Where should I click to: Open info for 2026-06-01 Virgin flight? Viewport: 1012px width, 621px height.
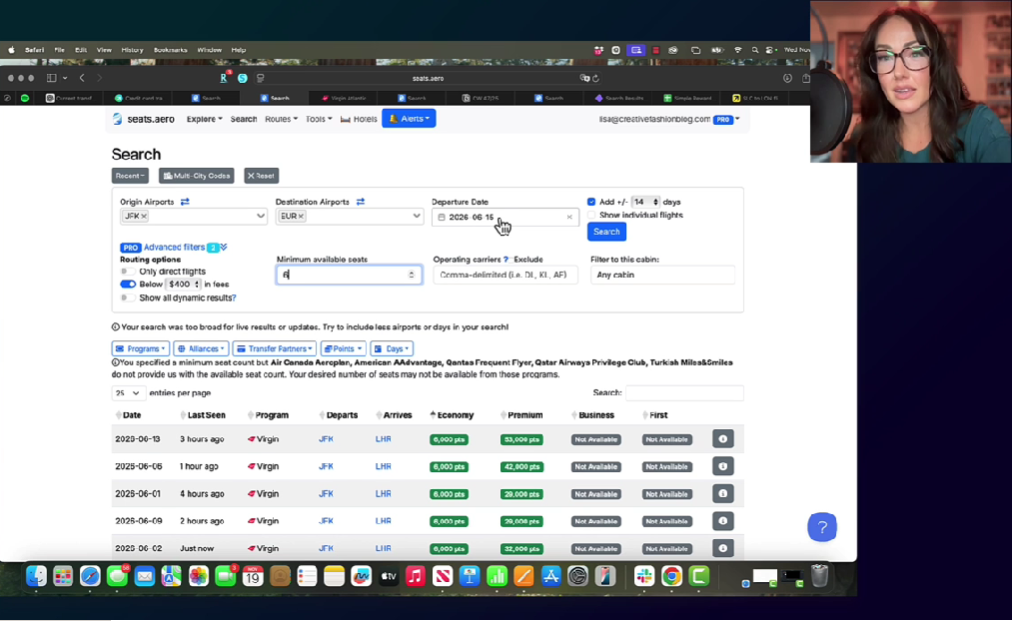(723, 494)
